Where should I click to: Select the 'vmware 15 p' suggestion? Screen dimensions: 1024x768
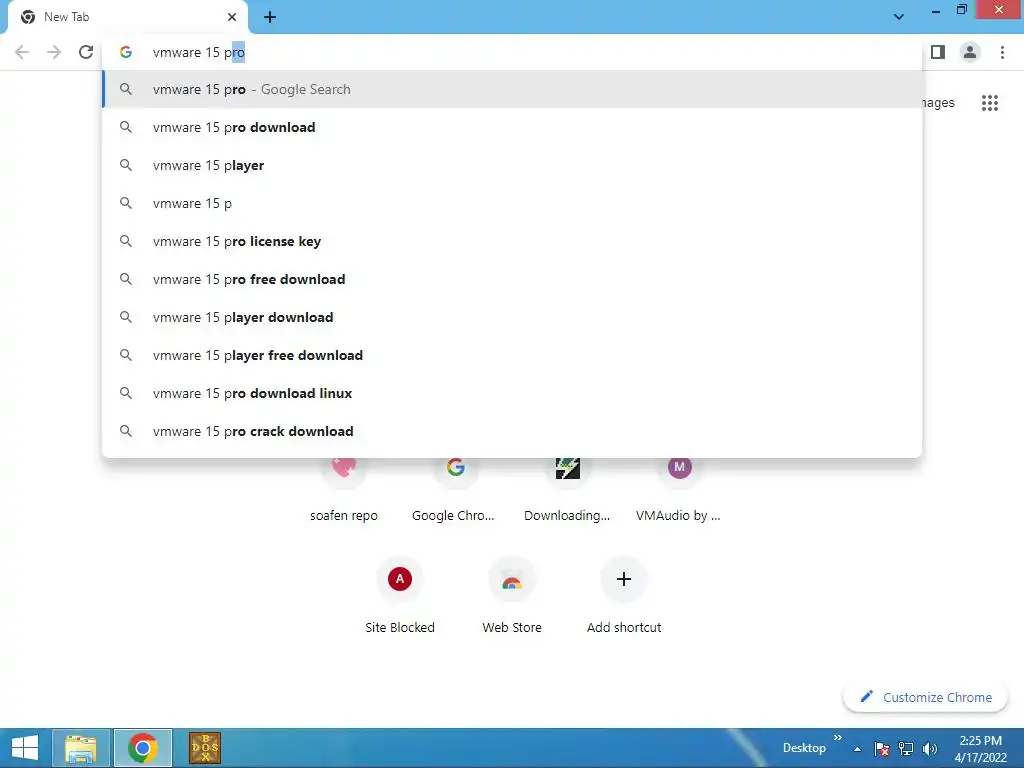[x=512, y=203]
